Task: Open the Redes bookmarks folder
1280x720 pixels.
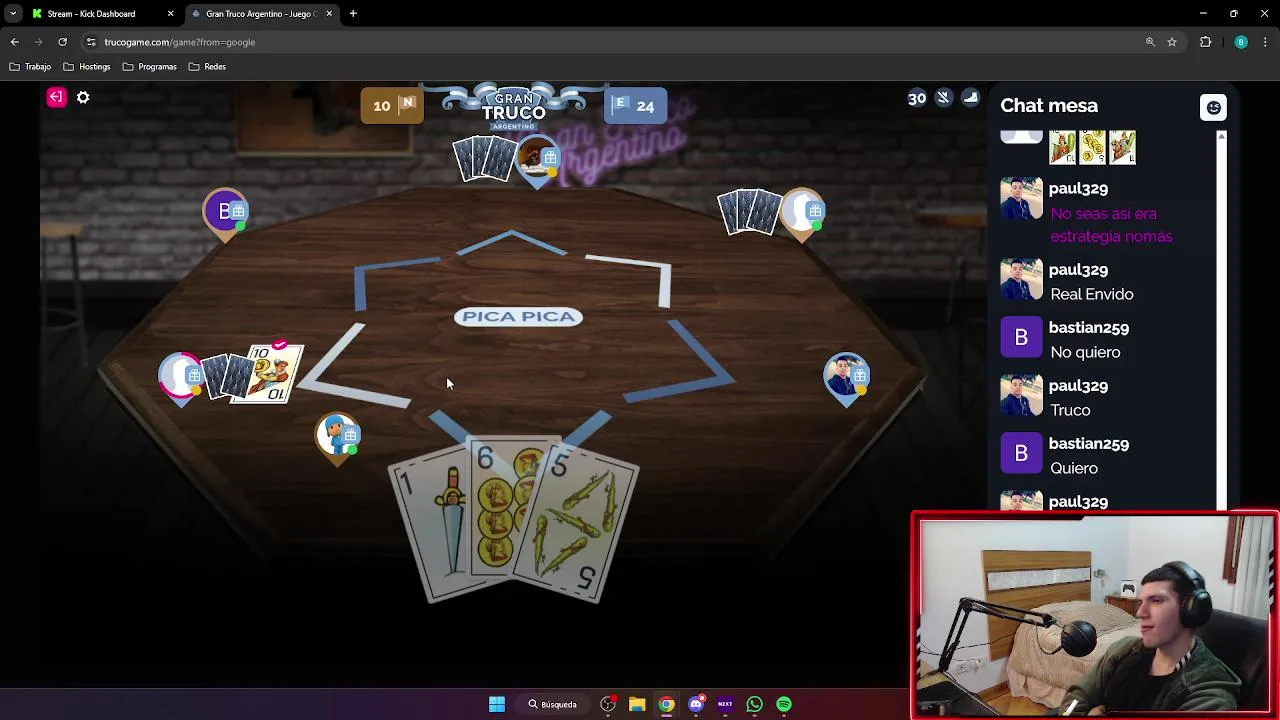Action: [x=208, y=67]
